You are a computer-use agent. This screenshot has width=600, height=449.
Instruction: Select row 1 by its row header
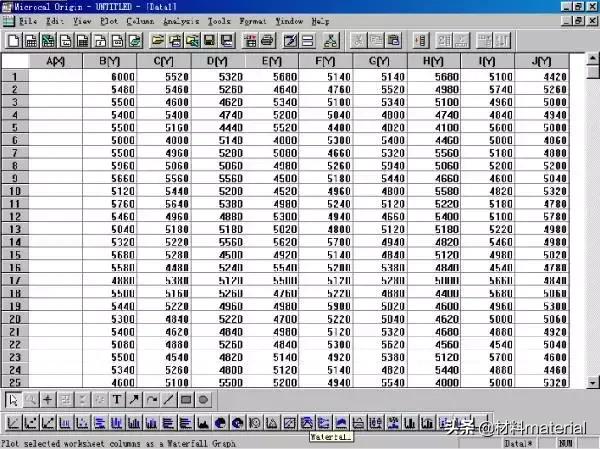tap(15, 77)
